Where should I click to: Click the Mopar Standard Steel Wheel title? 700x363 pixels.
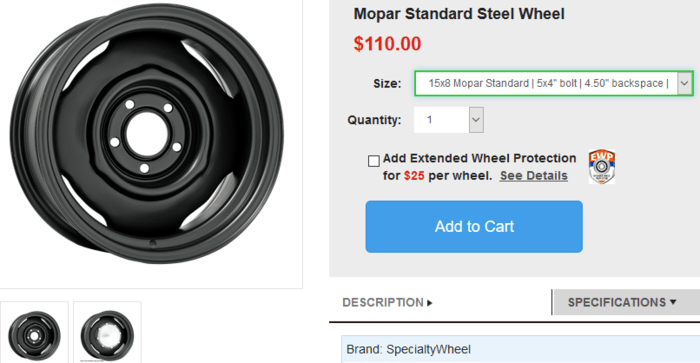[459, 14]
